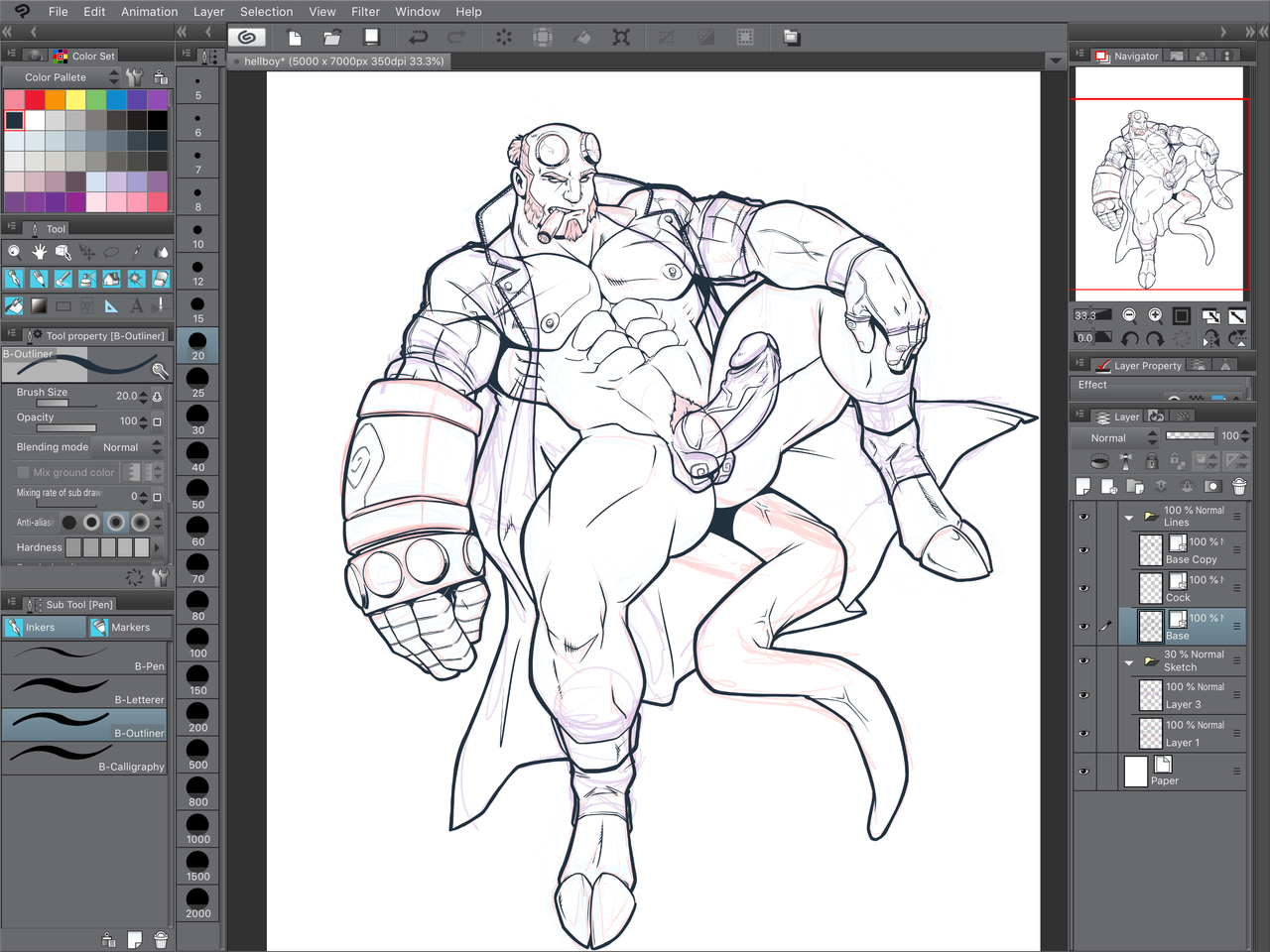Zoom out in the Navigator

pyautogui.click(x=1129, y=315)
